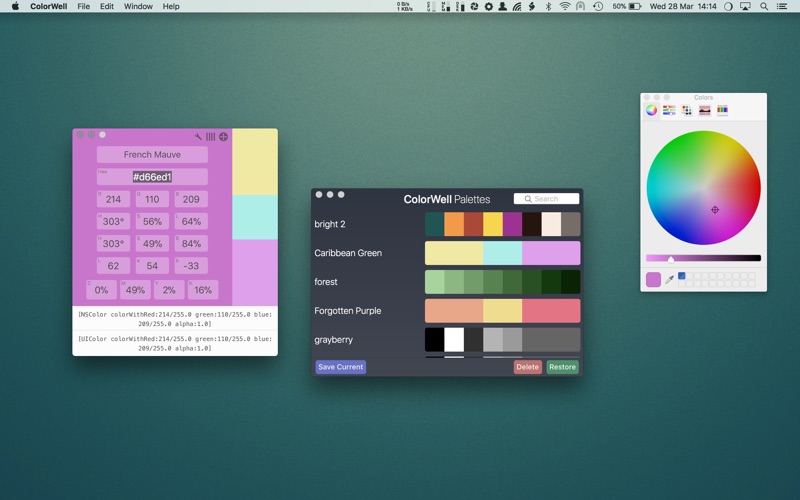
Task: Click the NSColor code snippet
Action: click(175, 319)
